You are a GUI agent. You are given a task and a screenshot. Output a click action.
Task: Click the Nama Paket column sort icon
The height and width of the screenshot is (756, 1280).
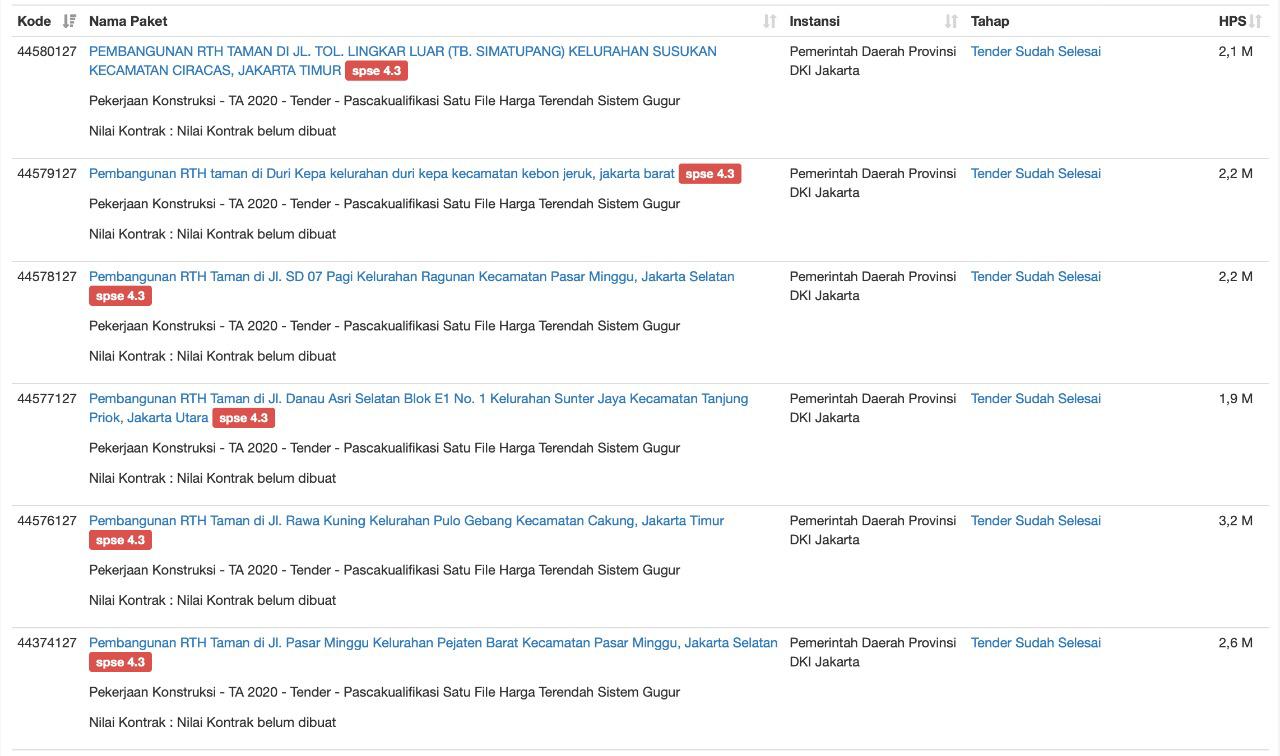[x=769, y=21]
